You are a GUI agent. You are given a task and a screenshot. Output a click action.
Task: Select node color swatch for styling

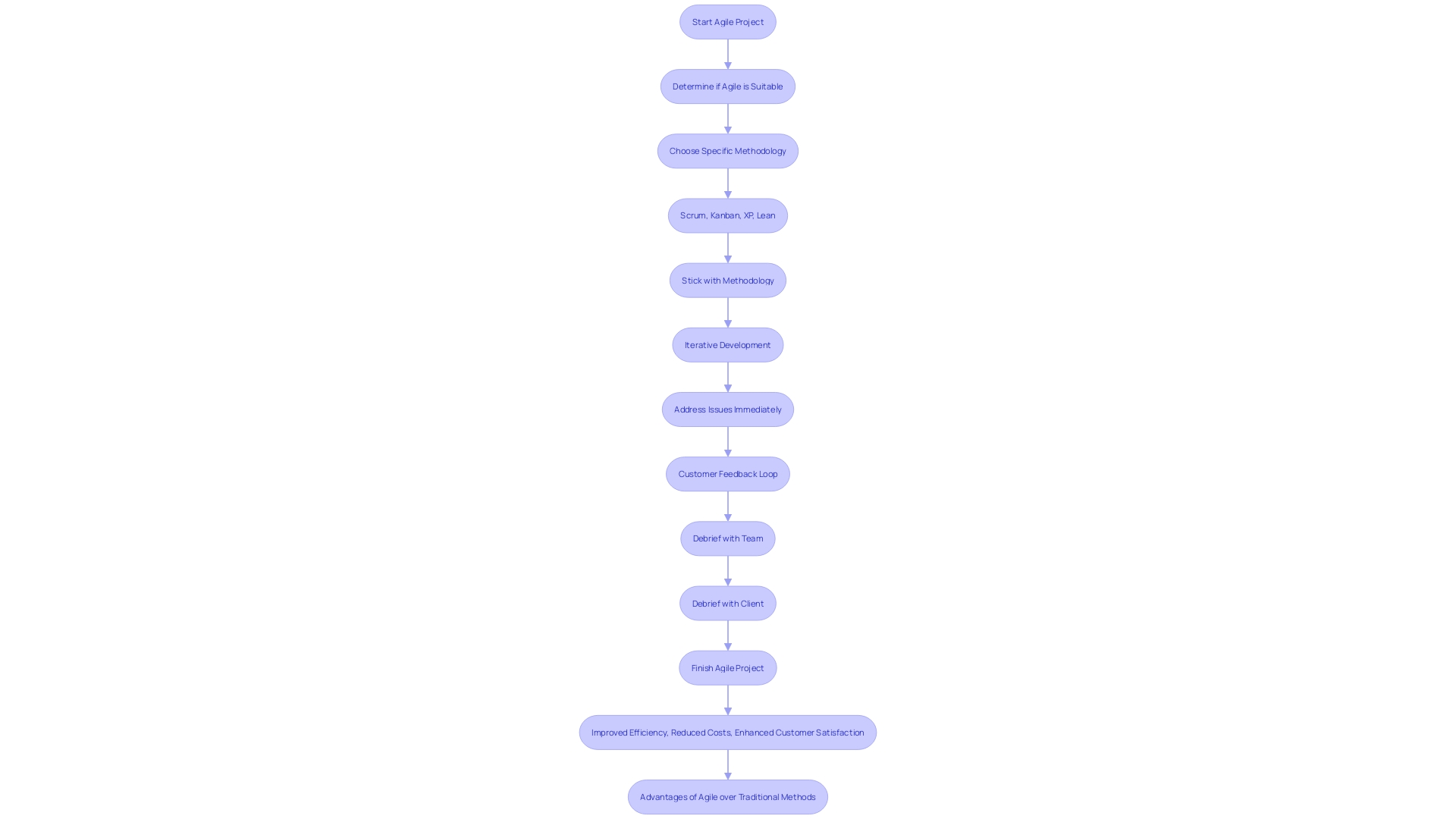pyautogui.click(x=727, y=21)
